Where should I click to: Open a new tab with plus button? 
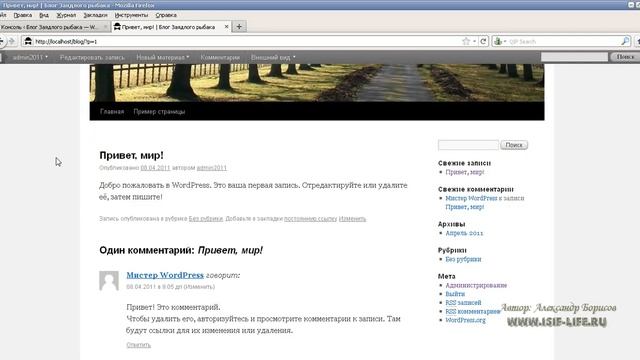pyautogui.click(x=239, y=27)
